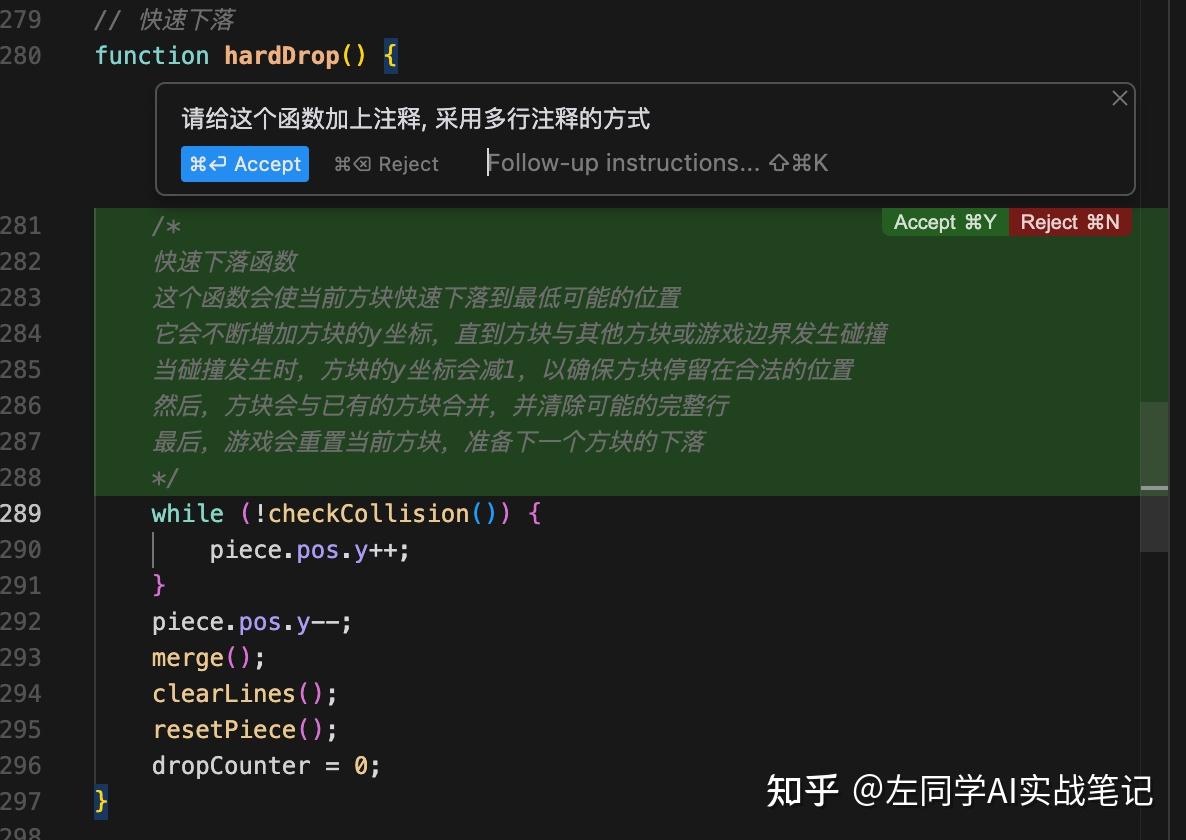Click Accept ⌘Y on the green diff block

(944, 222)
